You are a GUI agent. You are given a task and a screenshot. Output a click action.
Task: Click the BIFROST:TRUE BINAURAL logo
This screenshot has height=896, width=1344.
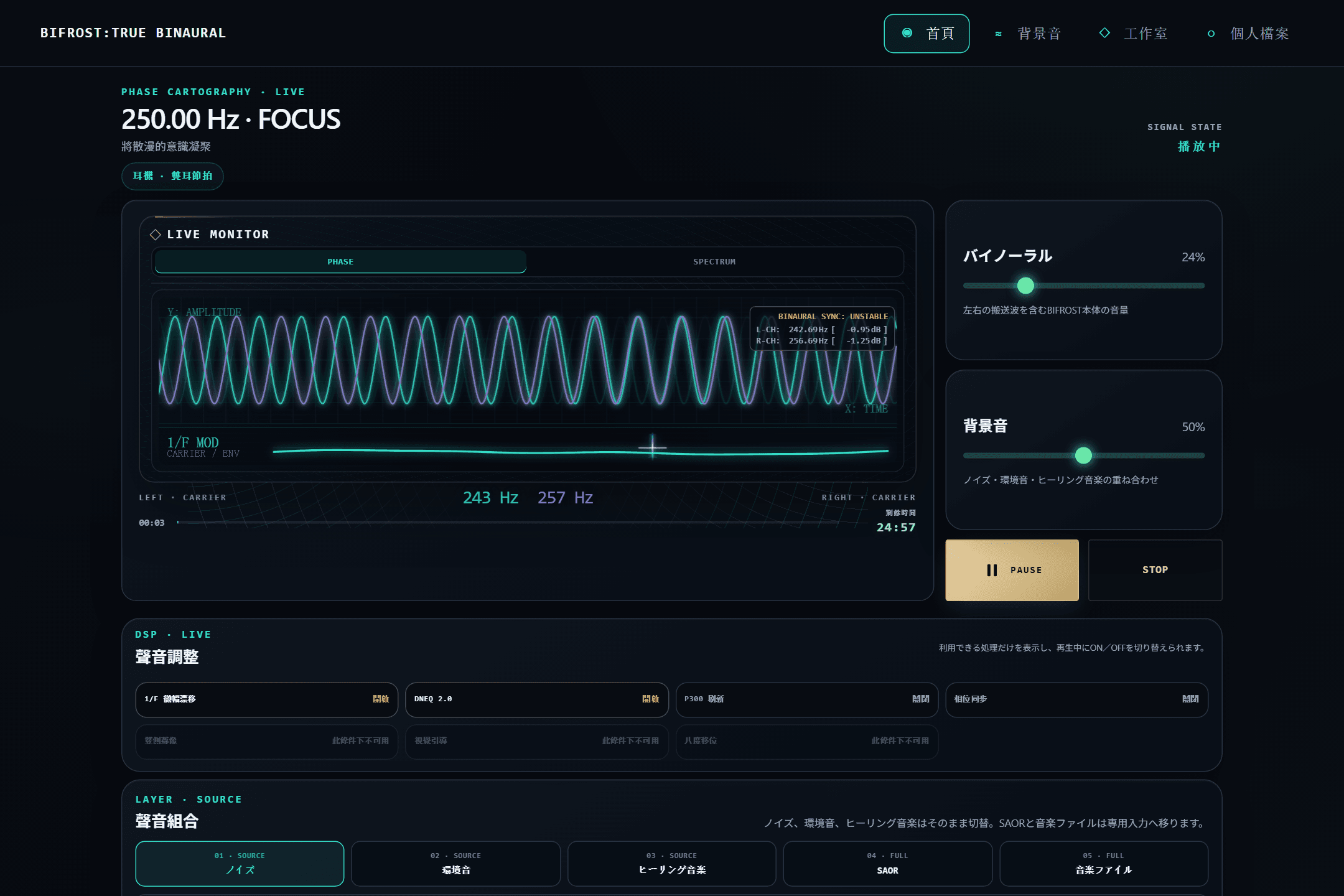coord(133,33)
